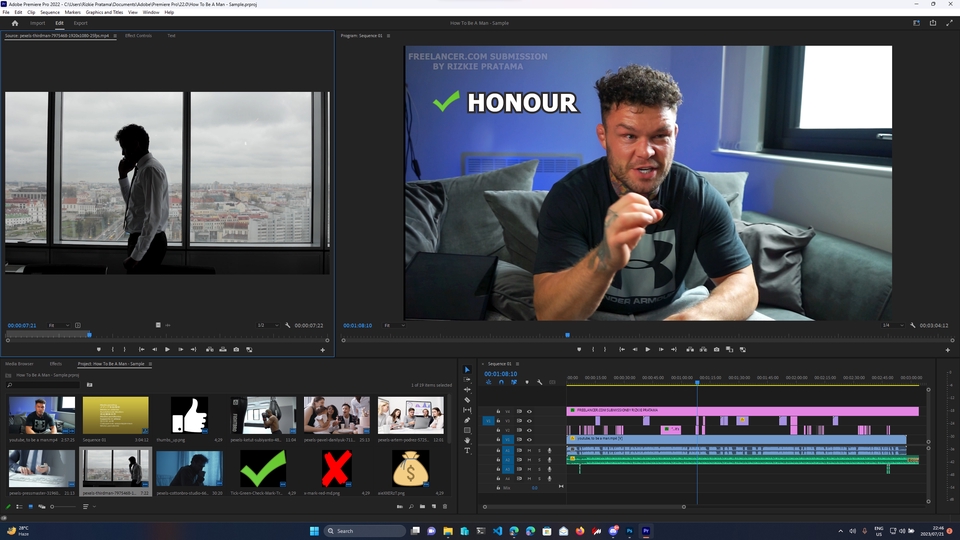960x540 pixels.
Task: Add marker in timeline panel
Action: [x=527, y=382]
